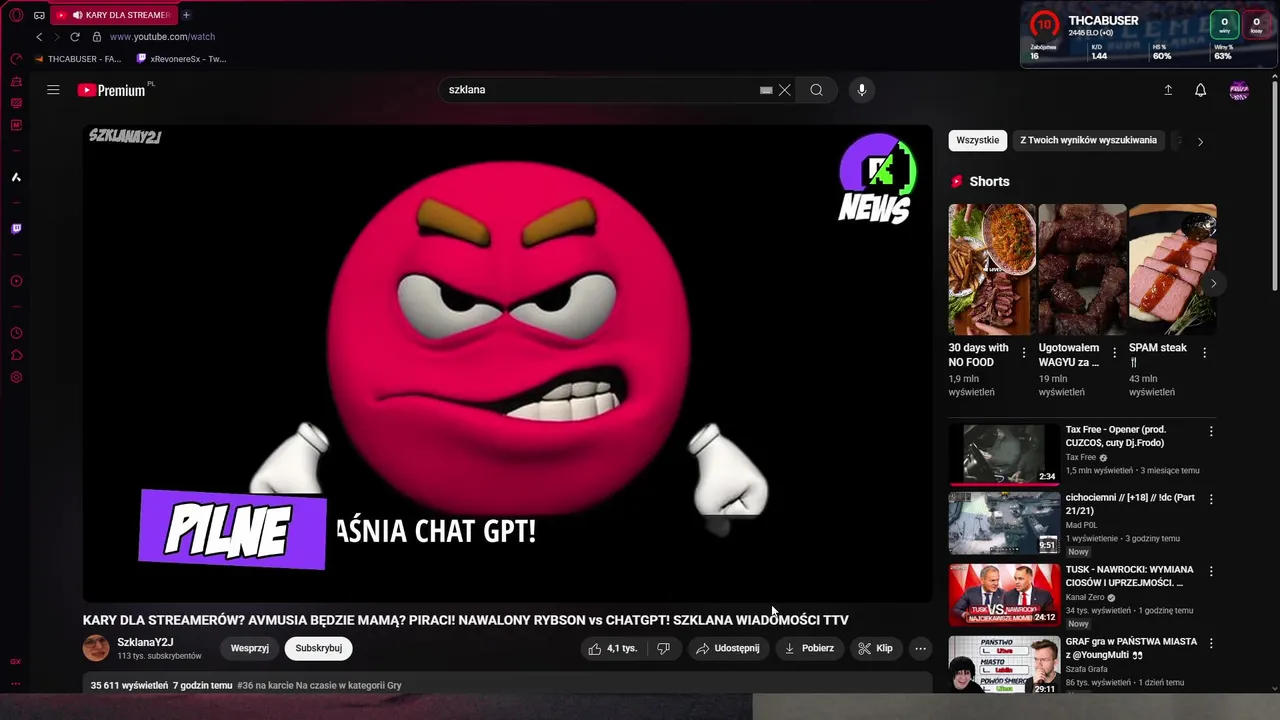This screenshot has height=720, width=1280.
Task: Open SzklanaY2J channel name
Action: tap(145, 642)
